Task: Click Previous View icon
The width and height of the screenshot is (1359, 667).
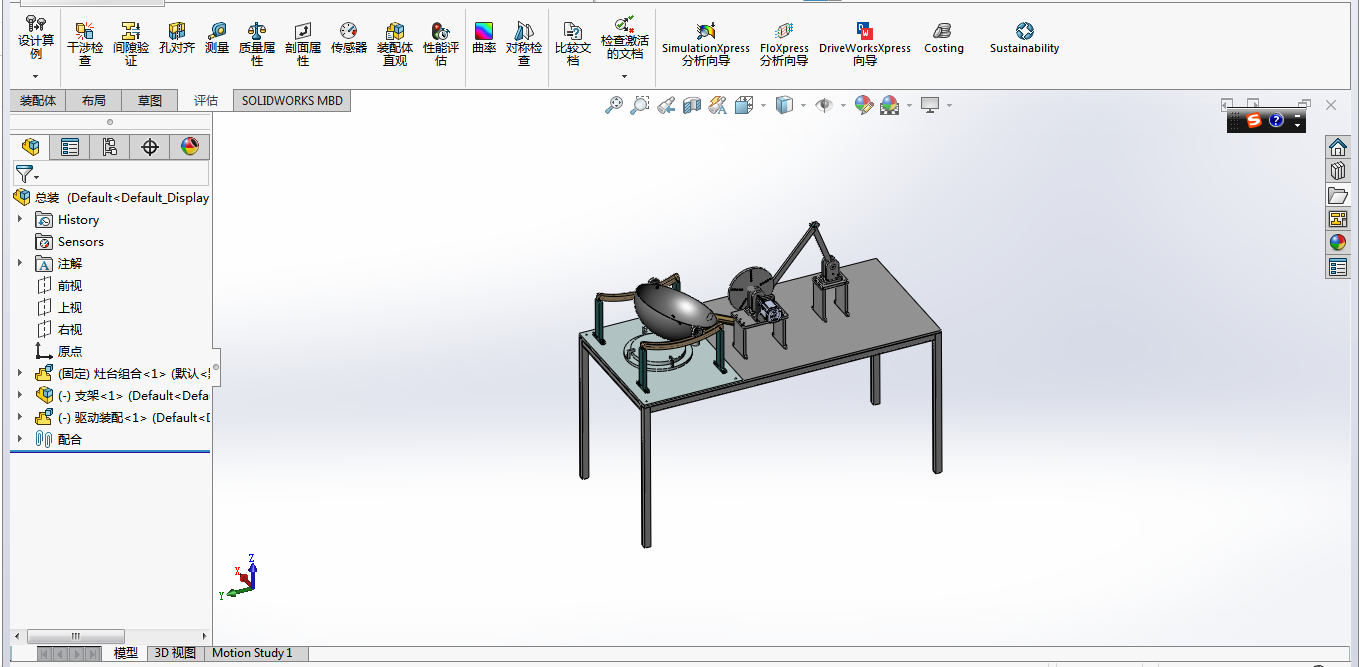Action: 666,105
